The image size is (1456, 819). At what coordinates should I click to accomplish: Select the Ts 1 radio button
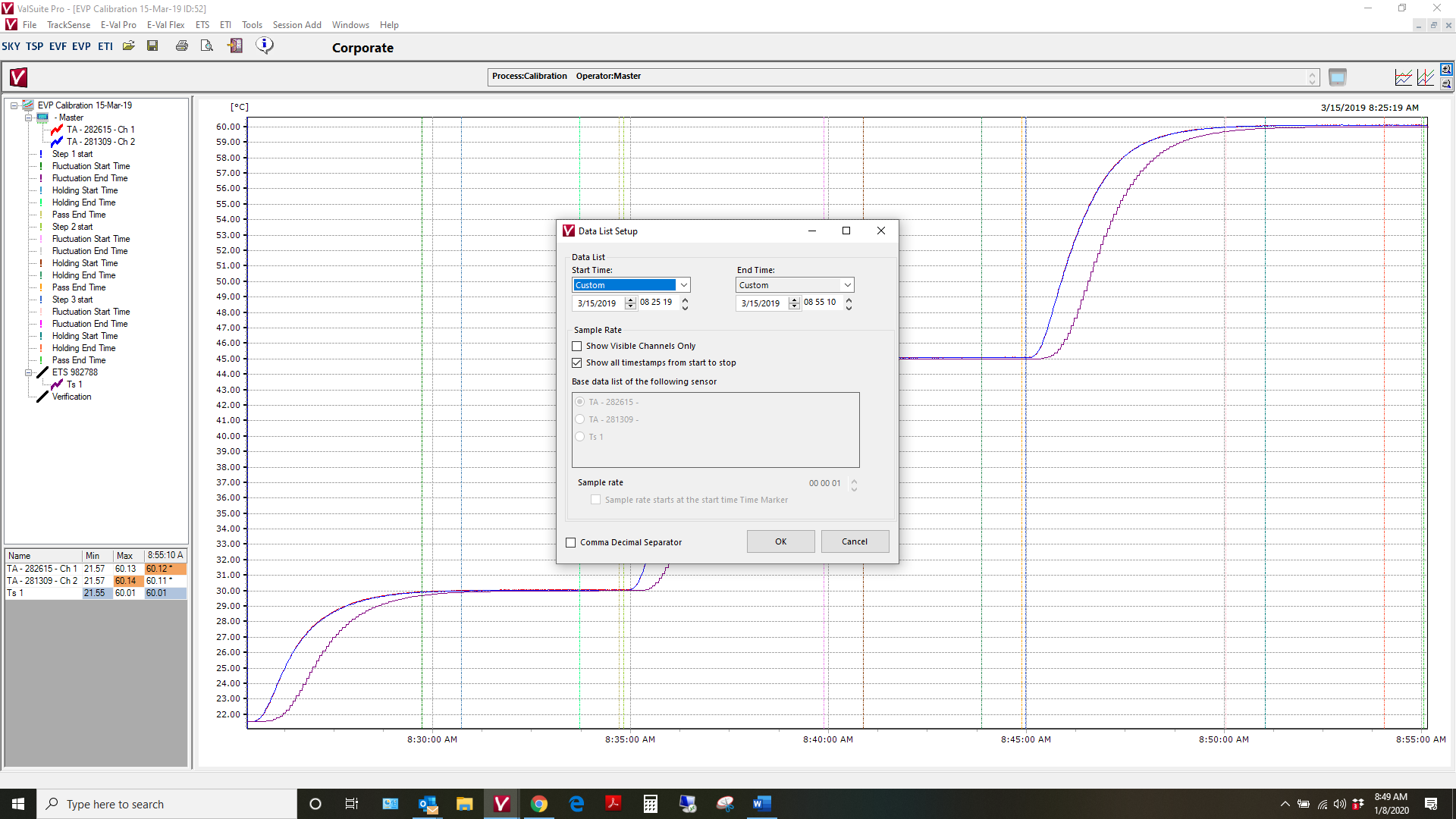580,437
